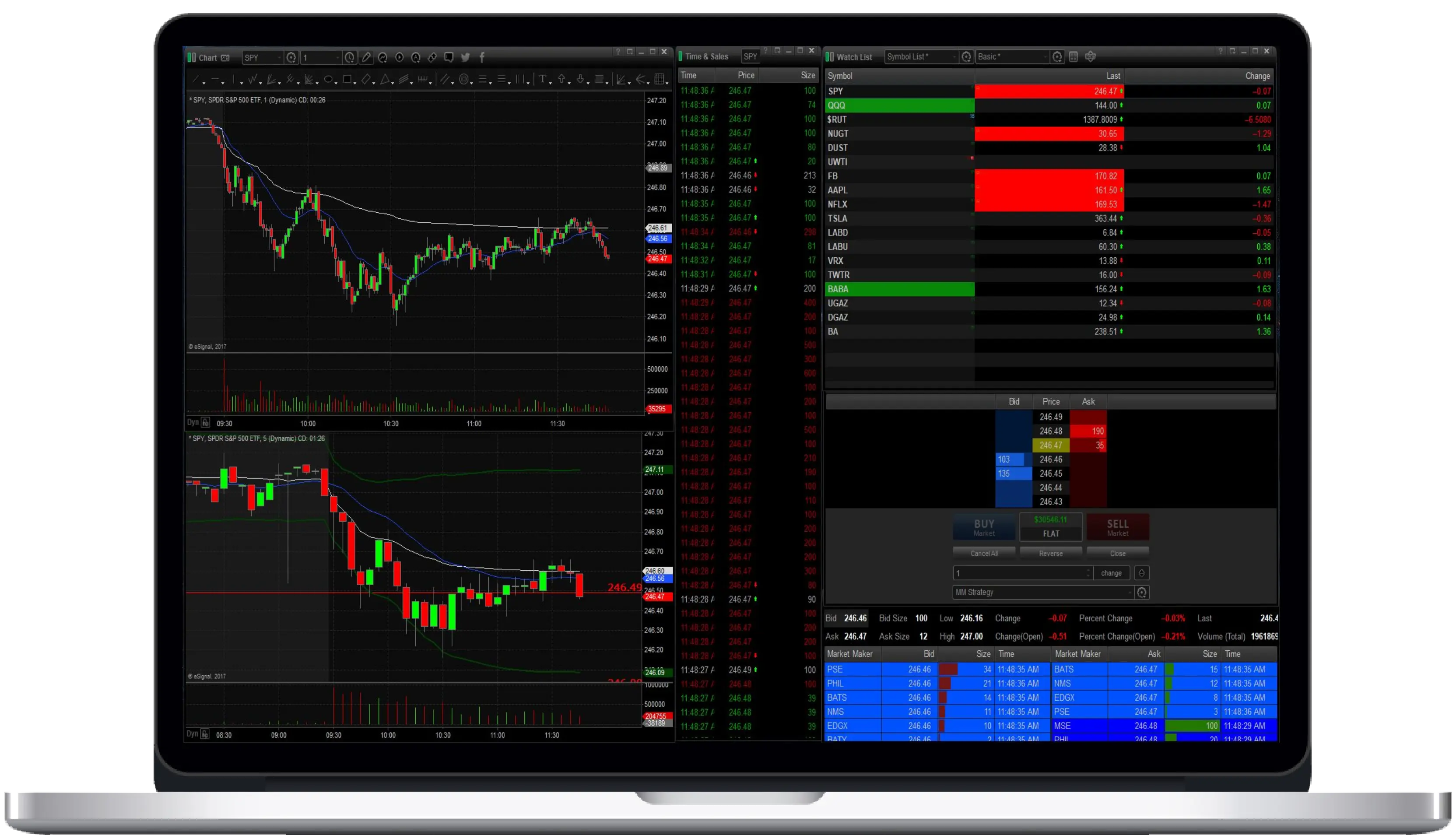
Task: Click the green BABA symbol cell
Action: coord(900,289)
